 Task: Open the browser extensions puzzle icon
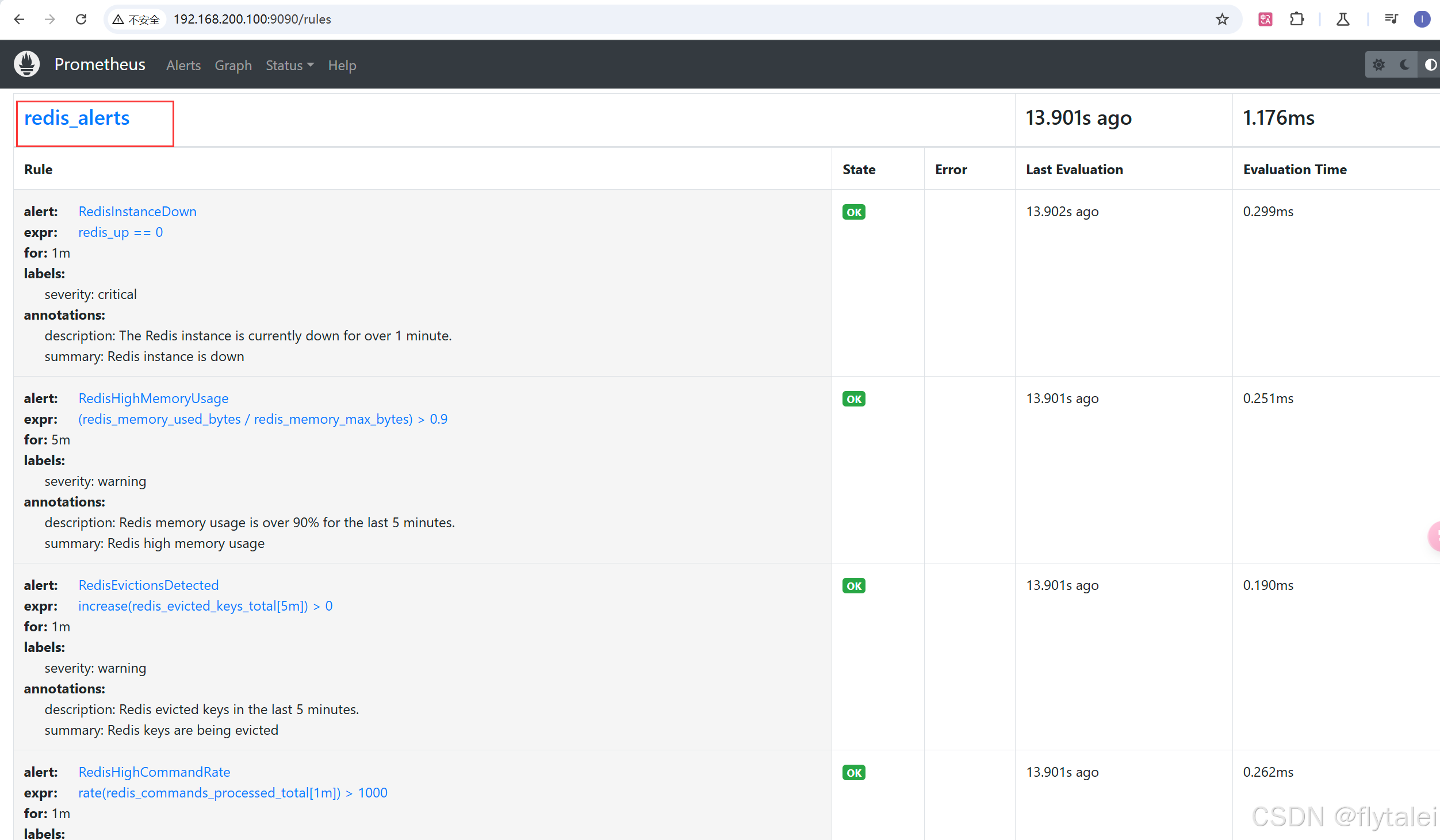(x=1297, y=19)
